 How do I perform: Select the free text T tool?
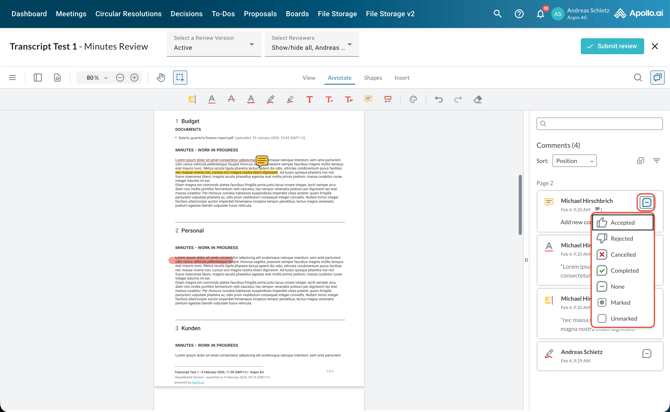pos(309,99)
